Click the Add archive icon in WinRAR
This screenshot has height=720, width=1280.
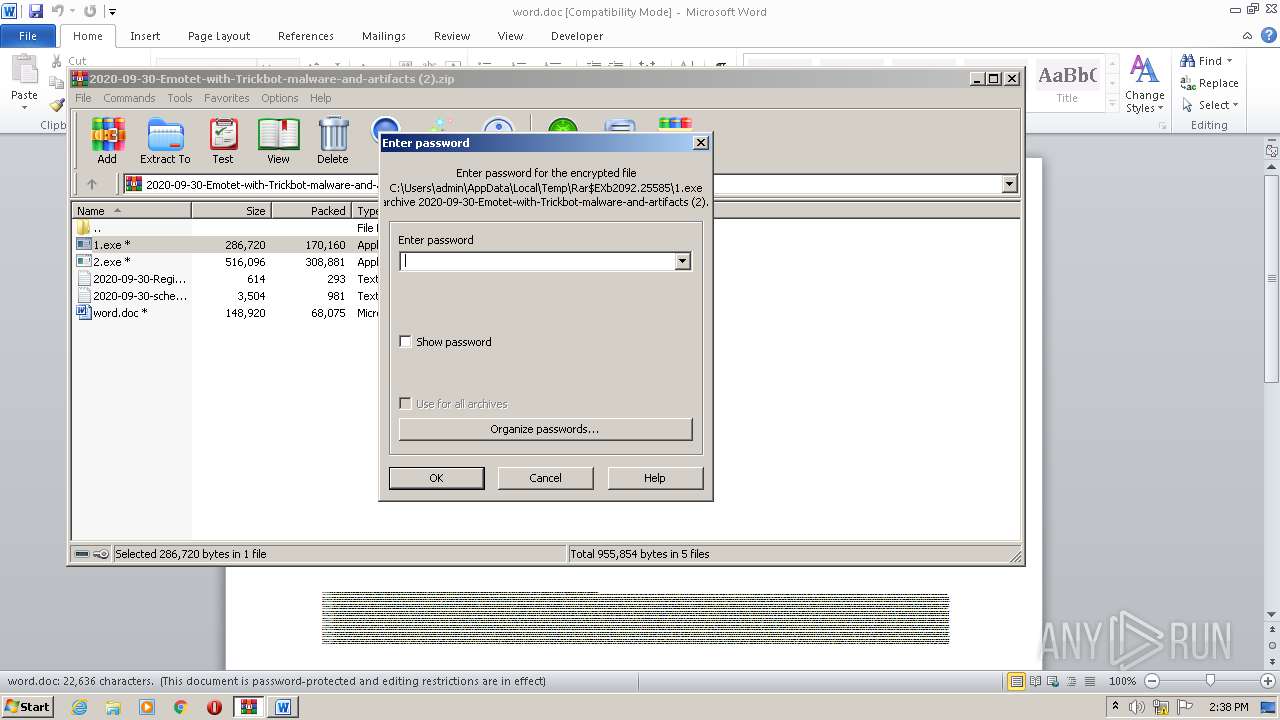[x=107, y=141]
